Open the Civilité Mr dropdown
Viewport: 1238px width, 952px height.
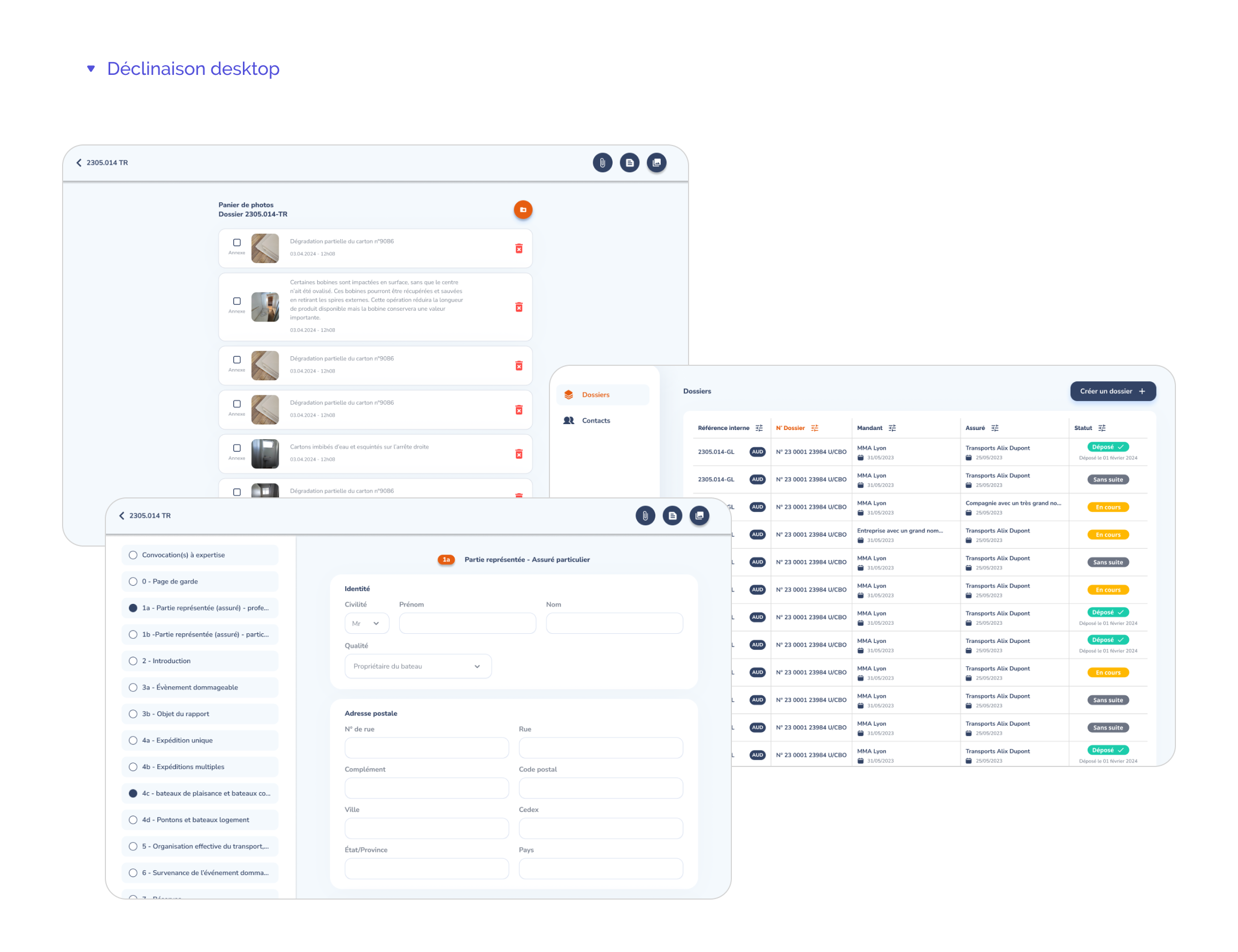point(366,624)
